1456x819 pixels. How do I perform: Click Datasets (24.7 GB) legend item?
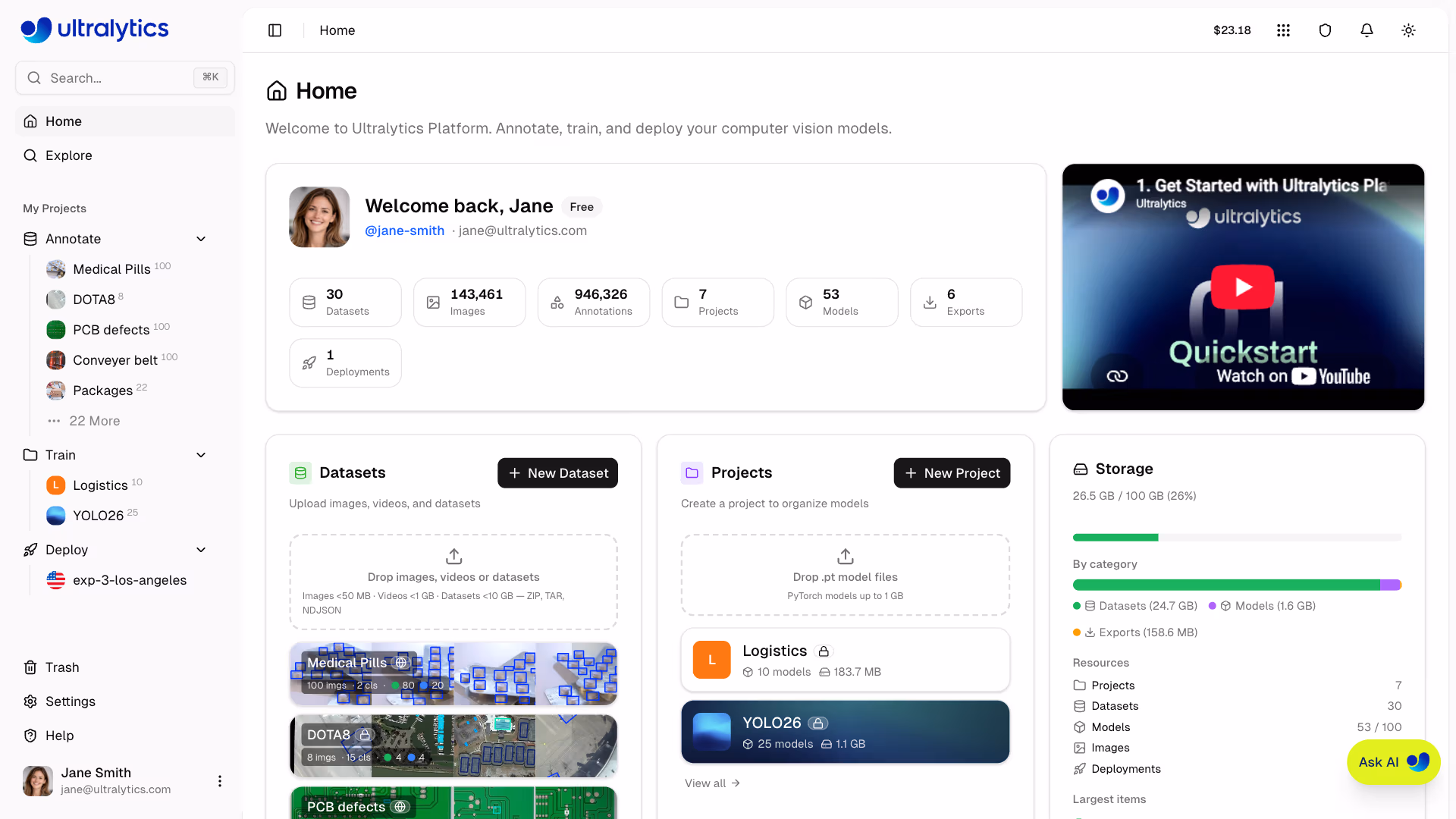(x=1135, y=606)
